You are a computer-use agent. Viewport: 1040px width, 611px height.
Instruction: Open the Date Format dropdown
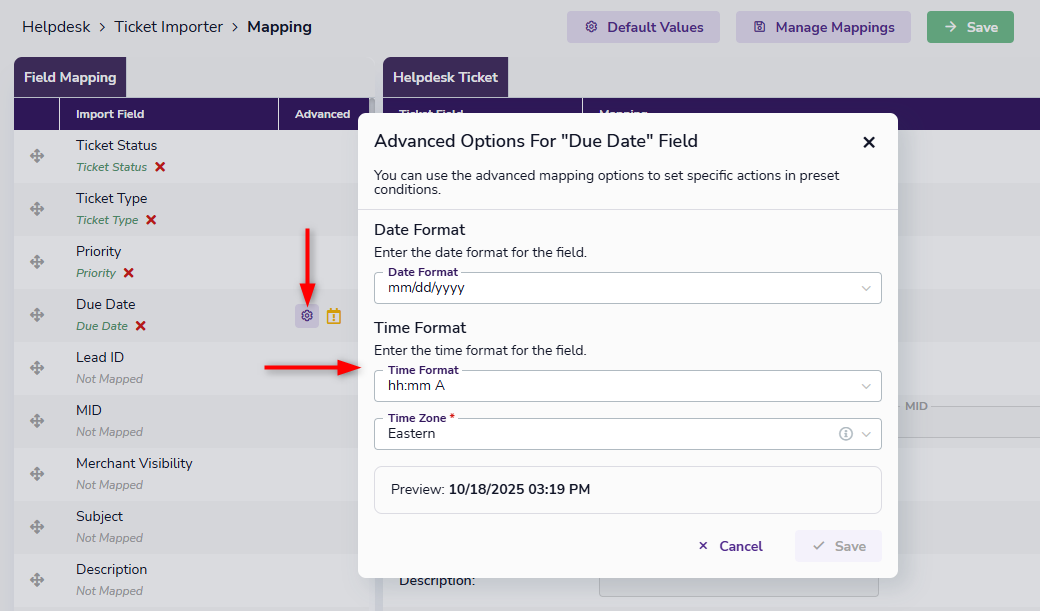tap(866, 288)
